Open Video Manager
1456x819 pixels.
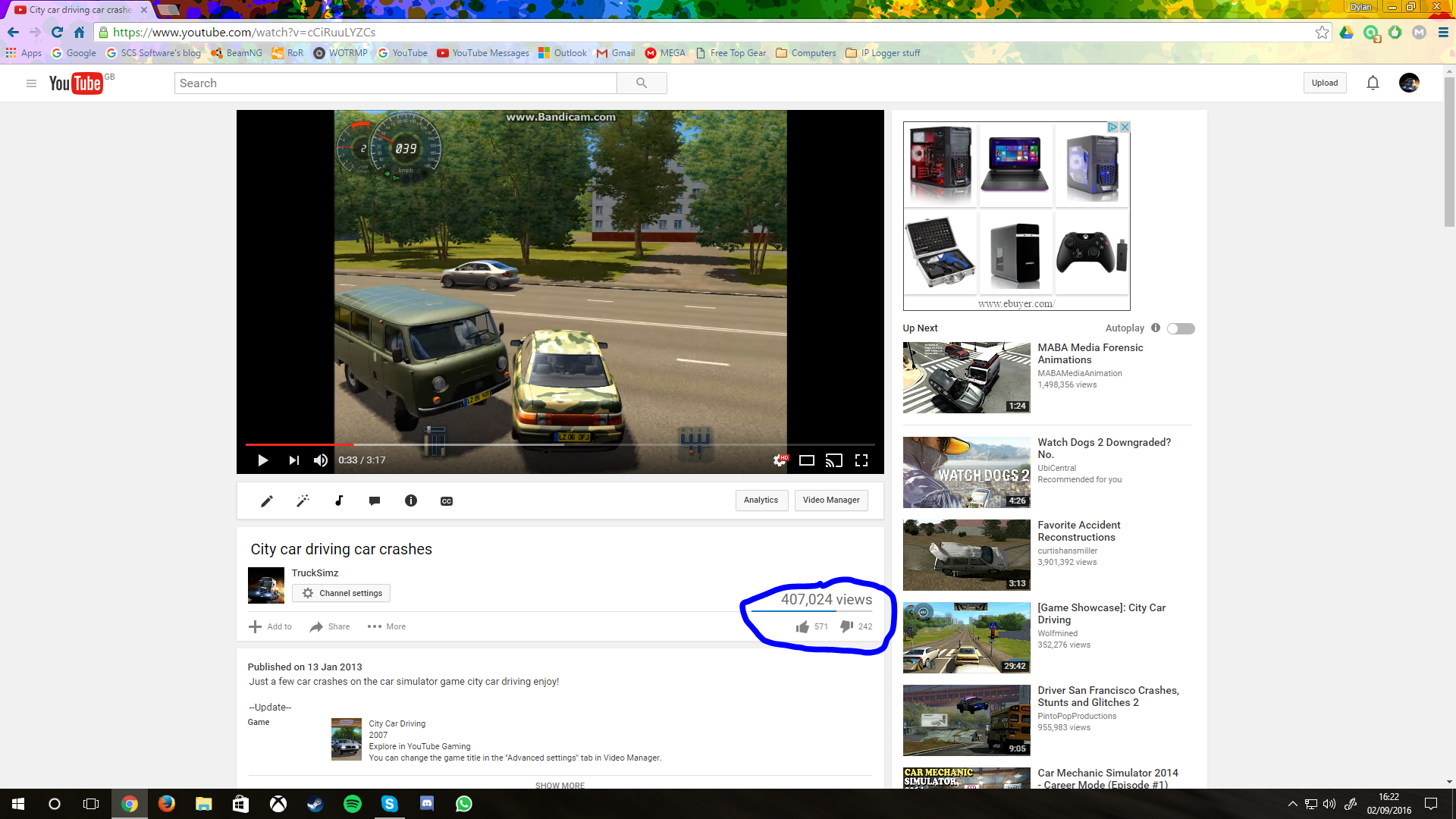831,500
